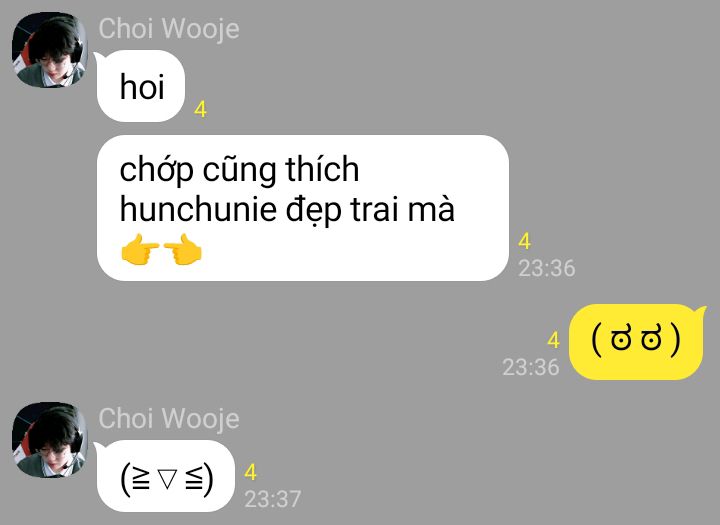The width and height of the screenshot is (720, 525).
Task: Click unread count 4 beside yellow bubble
Action: pyautogui.click(x=553, y=340)
